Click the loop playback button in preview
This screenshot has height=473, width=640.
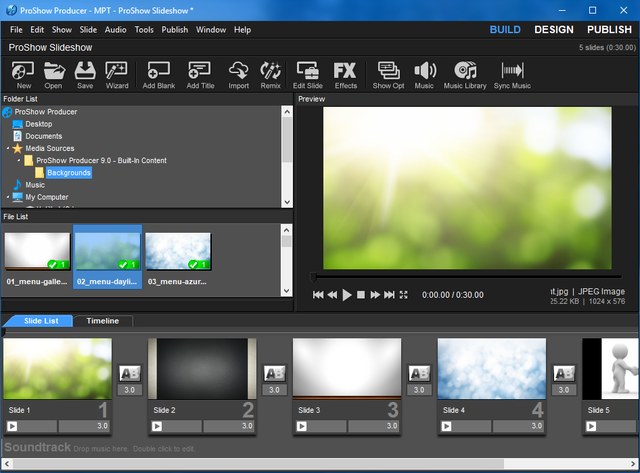(x=389, y=295)
